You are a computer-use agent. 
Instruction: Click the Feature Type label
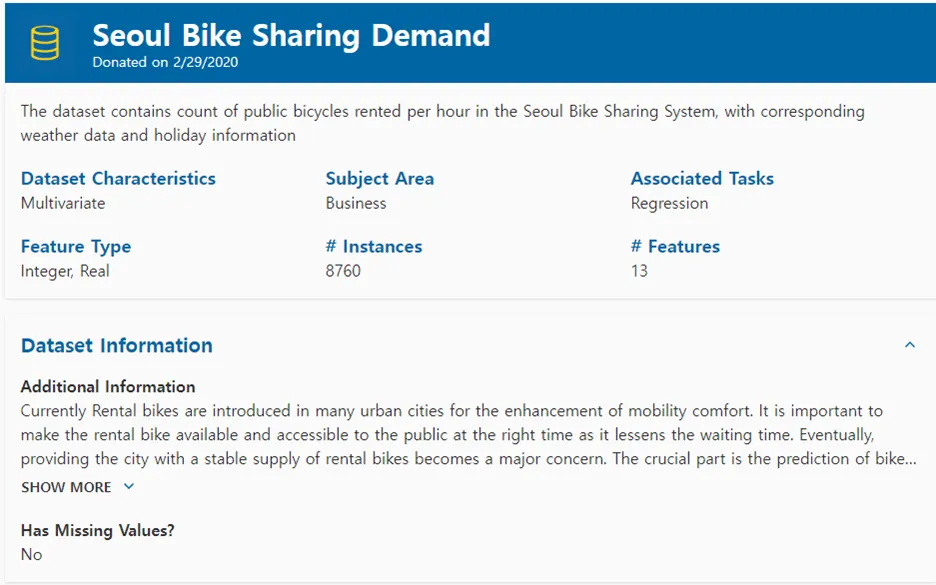pyautogui.click(x=76, y=247)
